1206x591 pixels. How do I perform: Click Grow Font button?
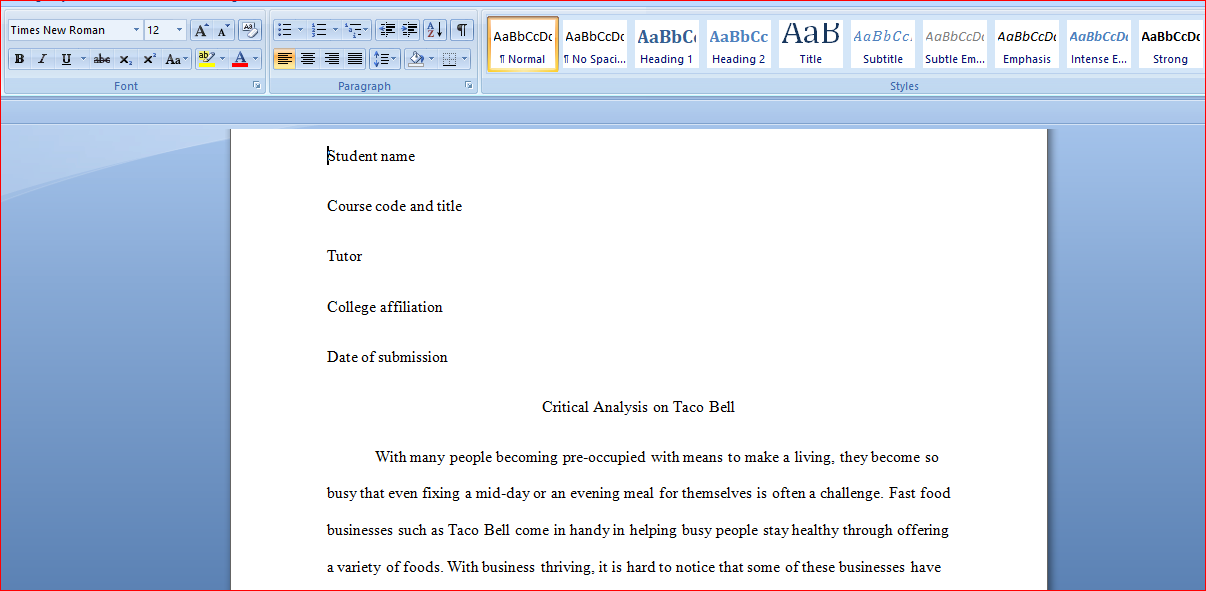click(x=201, y=30)
